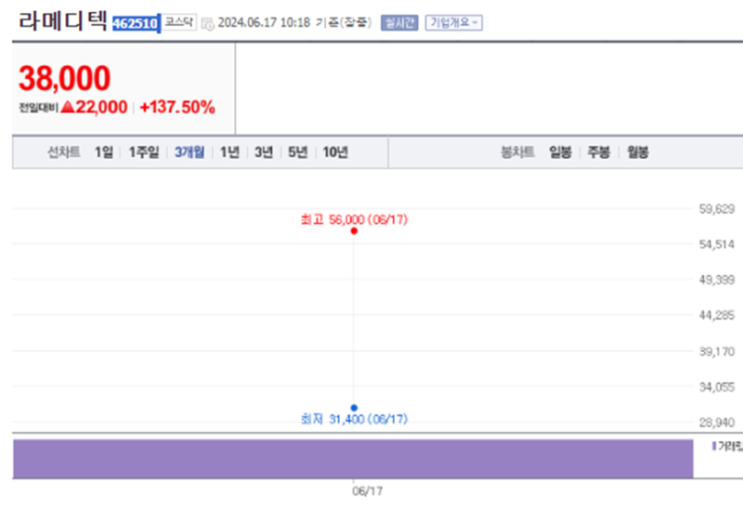Click the 28,940 y-axis value
The image size is (743, 510).
pyautogui.click(x=716, y=422)
